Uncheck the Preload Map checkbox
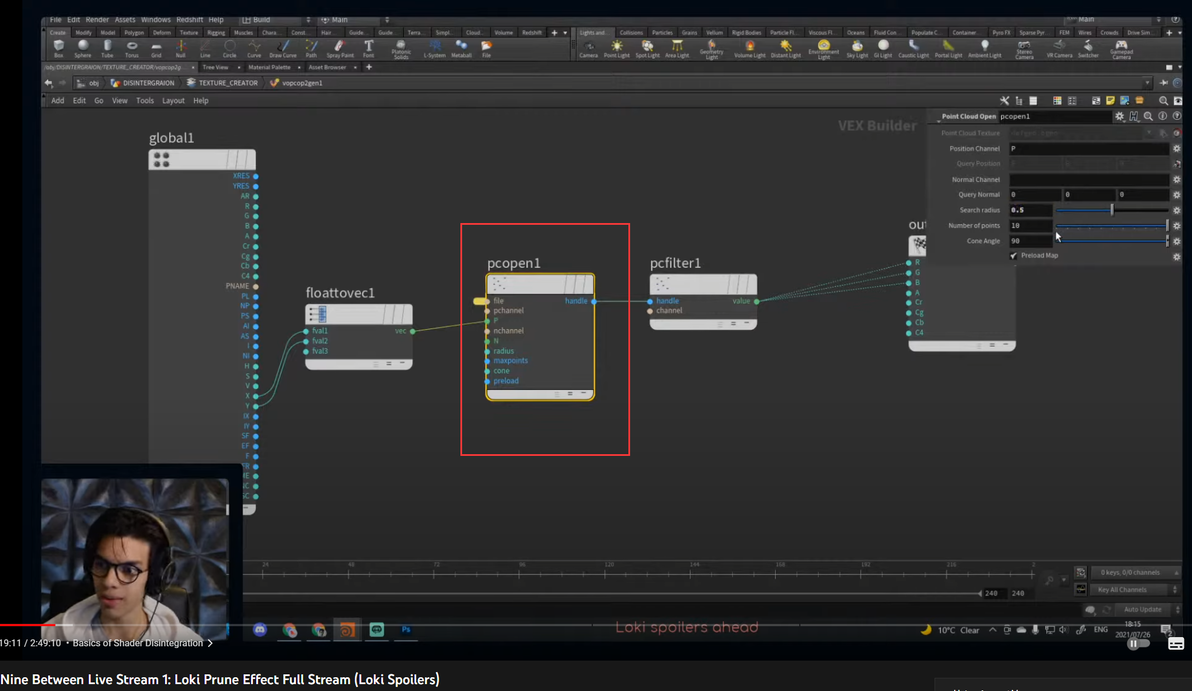This screenshot has width=1192, height=691. click(1013, 256)
